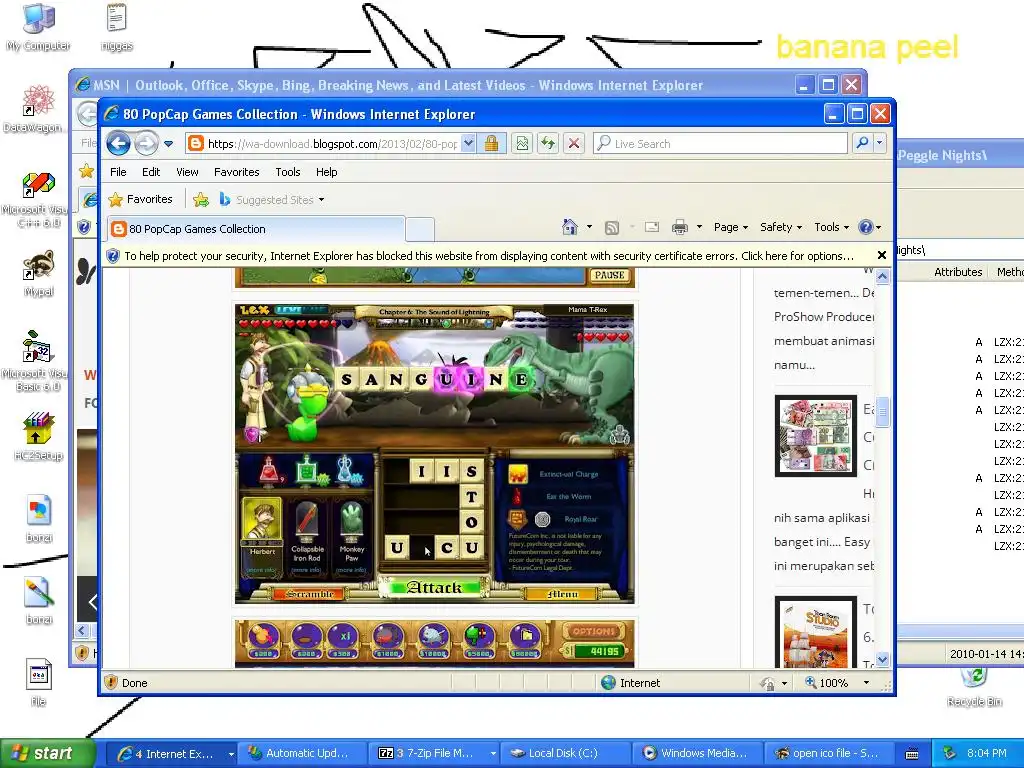Open the Help menu
The width and height of the screenshot is (1024, 768).
[327, 172]
